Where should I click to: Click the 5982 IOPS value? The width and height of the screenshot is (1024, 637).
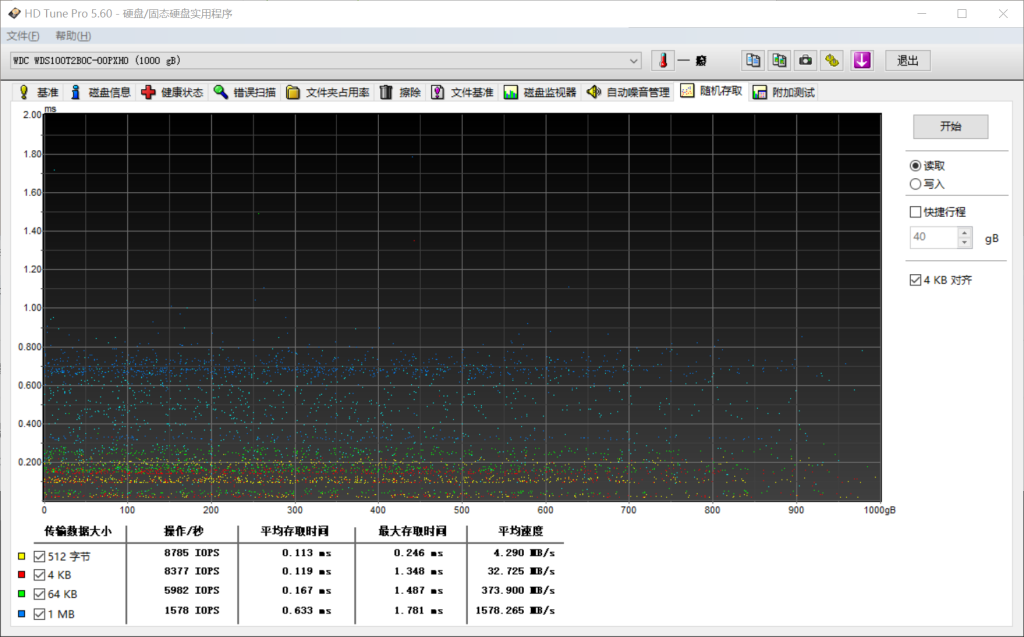pos(191,590)
